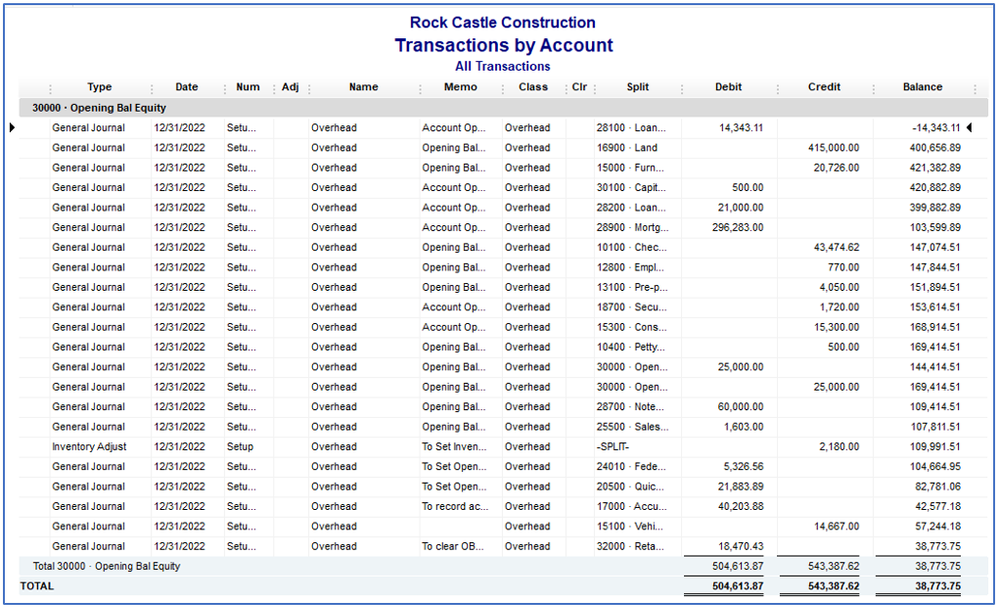Click the Balance column header

(923, 87)
